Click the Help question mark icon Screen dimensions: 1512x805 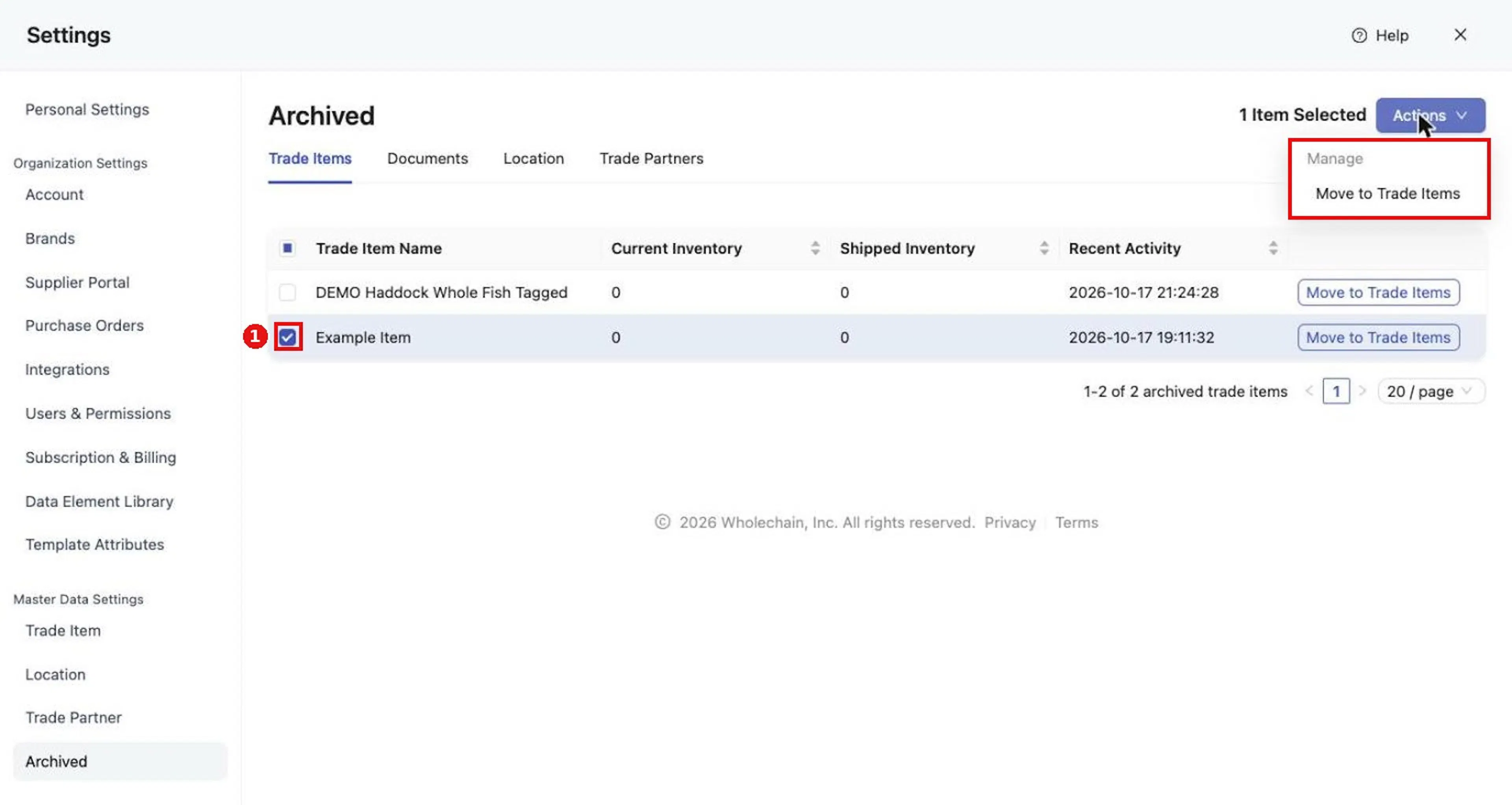tap(1359, 36)
